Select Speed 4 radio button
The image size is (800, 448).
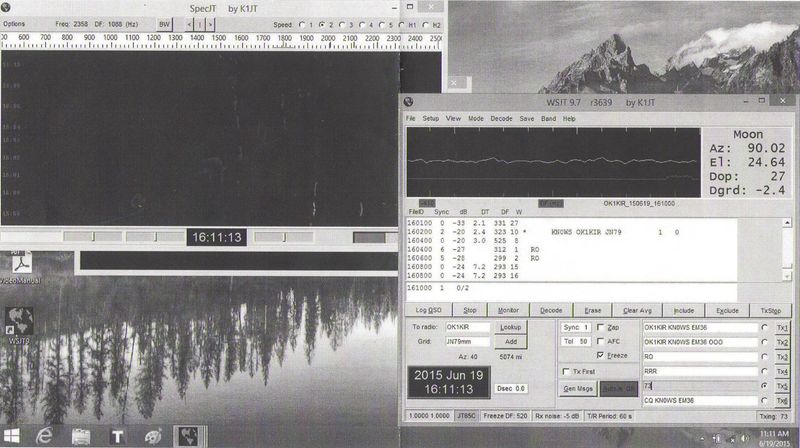tap(362, 24)
